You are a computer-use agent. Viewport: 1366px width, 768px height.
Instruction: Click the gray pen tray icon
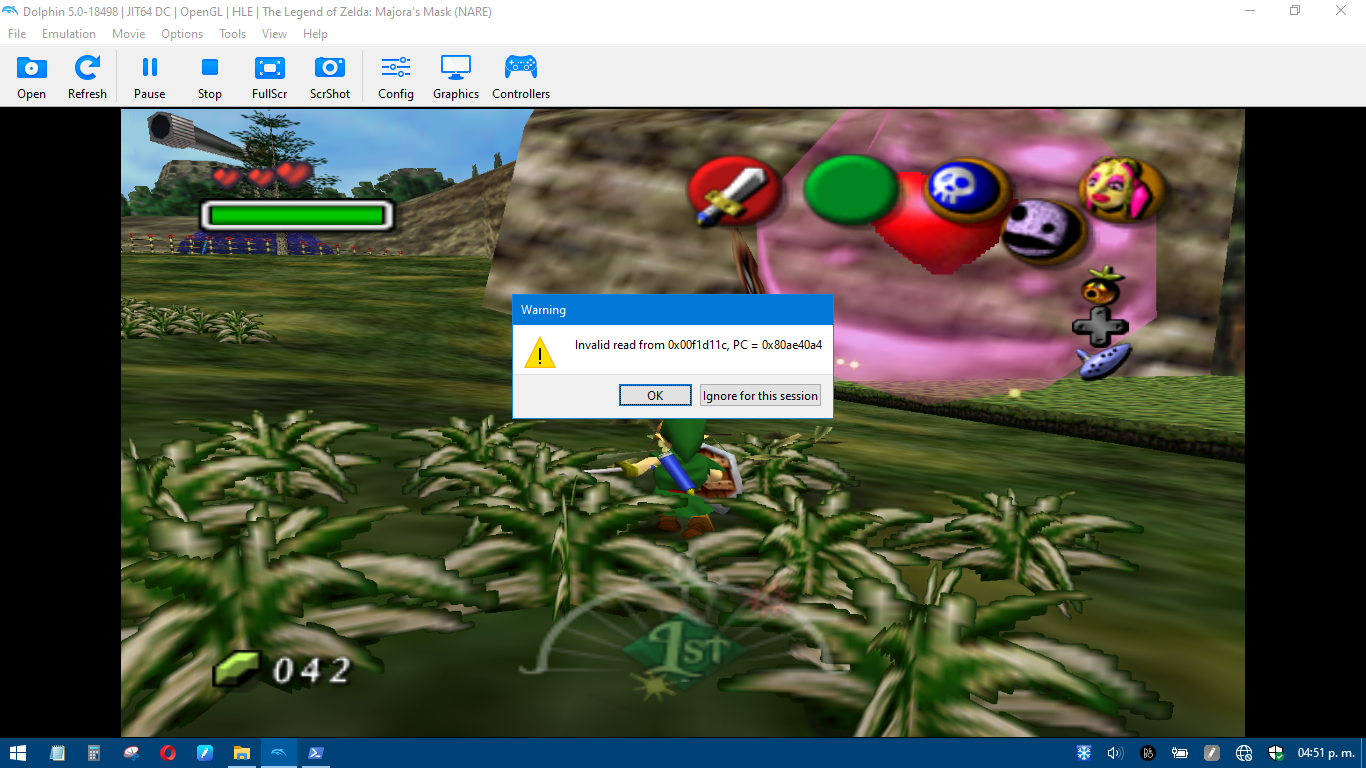pyautogui.click(x=1212, y=753)
